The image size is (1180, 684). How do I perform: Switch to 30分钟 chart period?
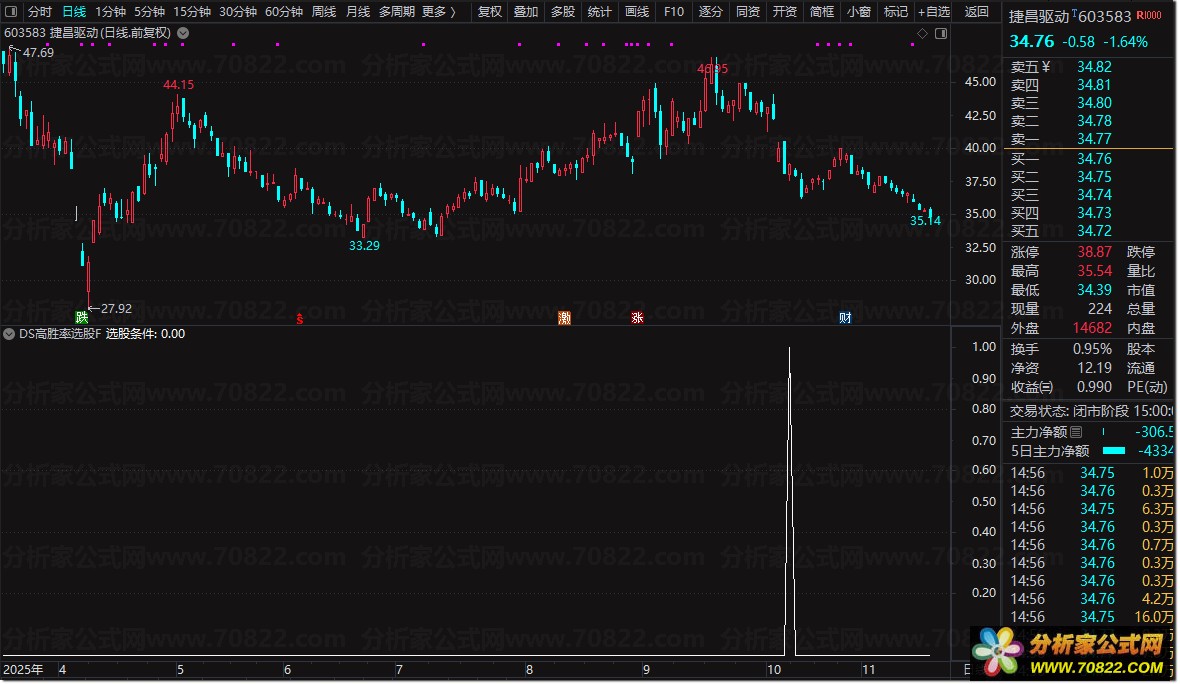[238, 11]
